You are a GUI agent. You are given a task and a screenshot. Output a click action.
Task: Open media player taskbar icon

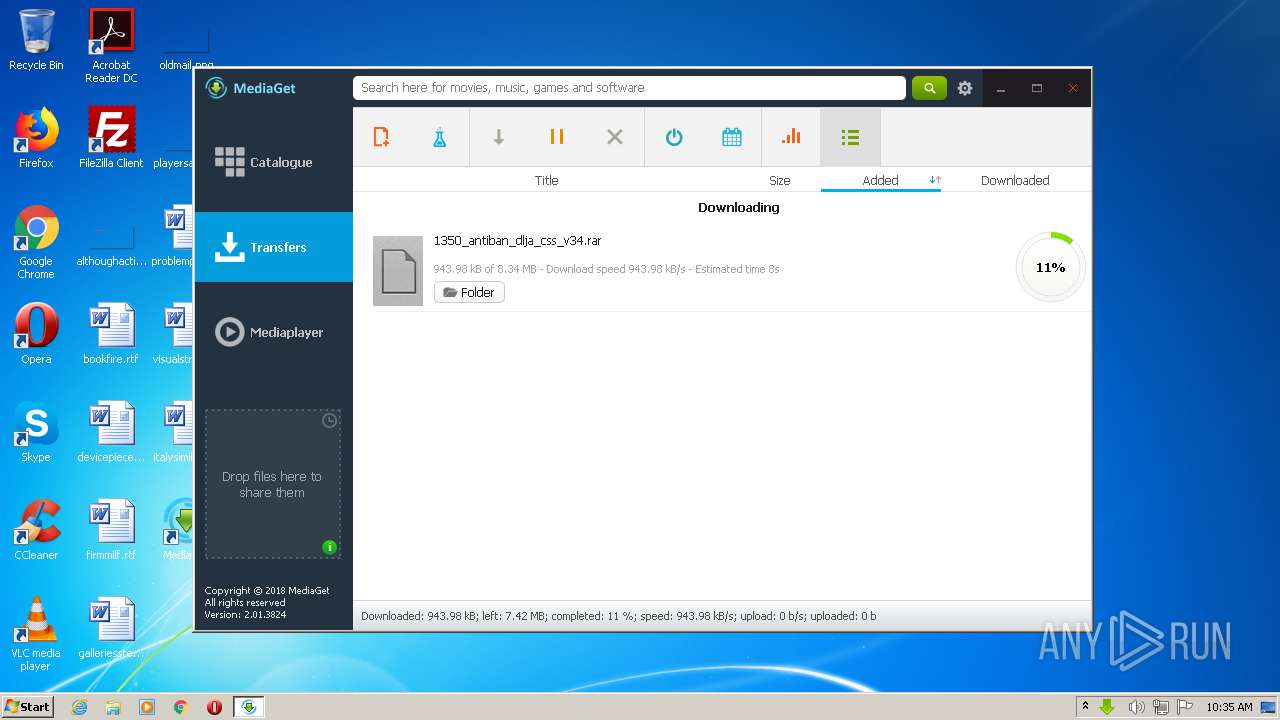(x=147, y=707)
